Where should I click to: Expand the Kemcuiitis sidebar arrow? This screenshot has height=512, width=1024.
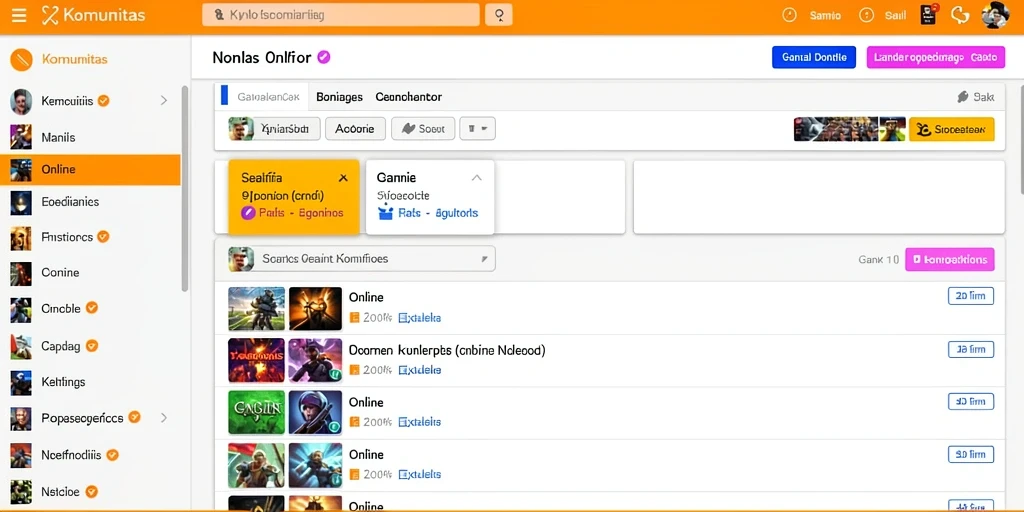[x=163, y=101]
